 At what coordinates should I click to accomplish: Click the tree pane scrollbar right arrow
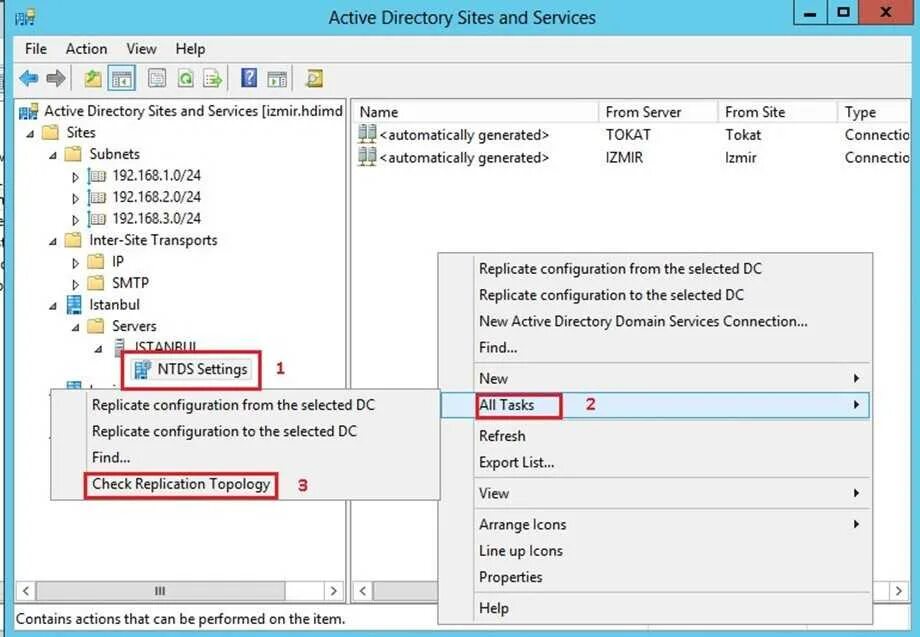tap(334, 591)
